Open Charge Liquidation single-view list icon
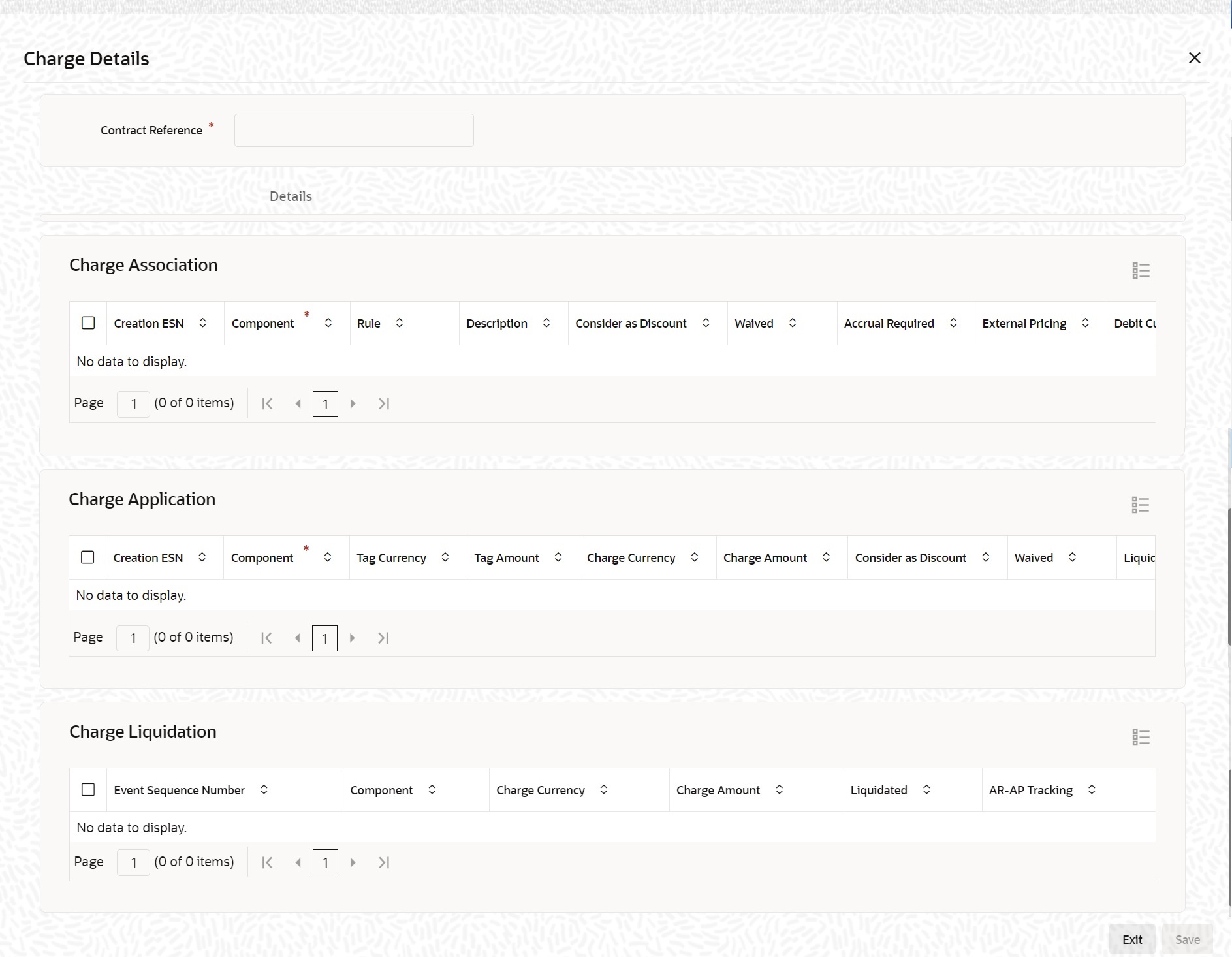The width and height of the screenshot is (1232, 957). [1141, 737]
